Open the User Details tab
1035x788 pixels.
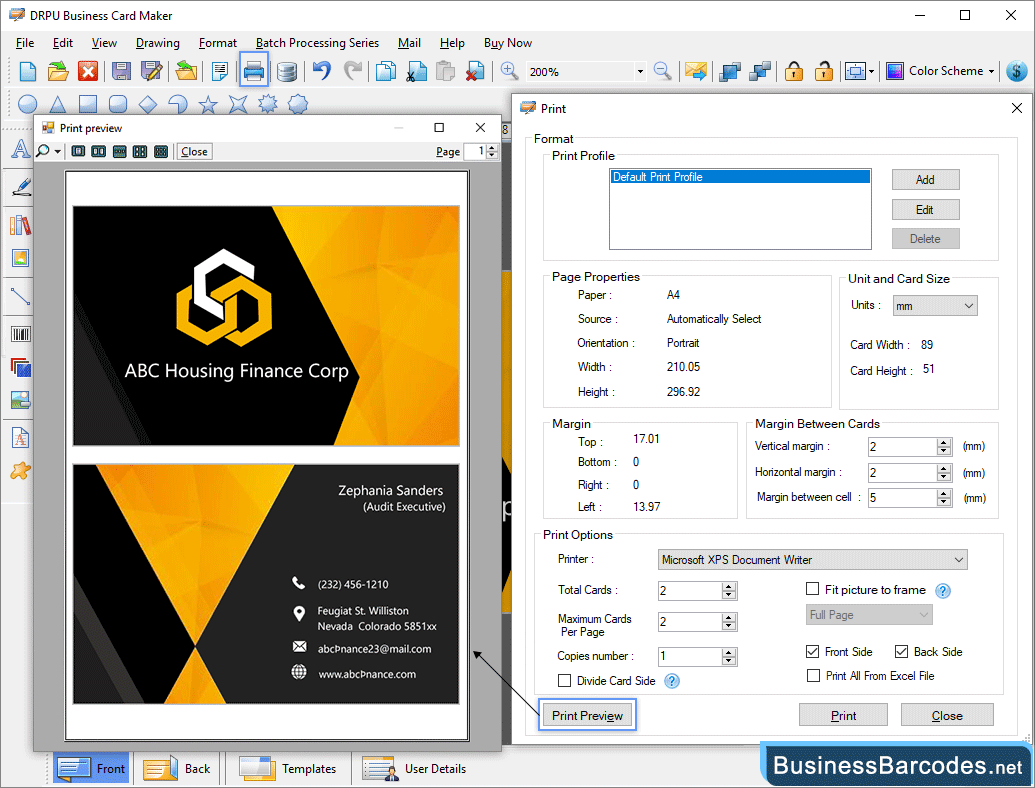click(x=414, y=769)
